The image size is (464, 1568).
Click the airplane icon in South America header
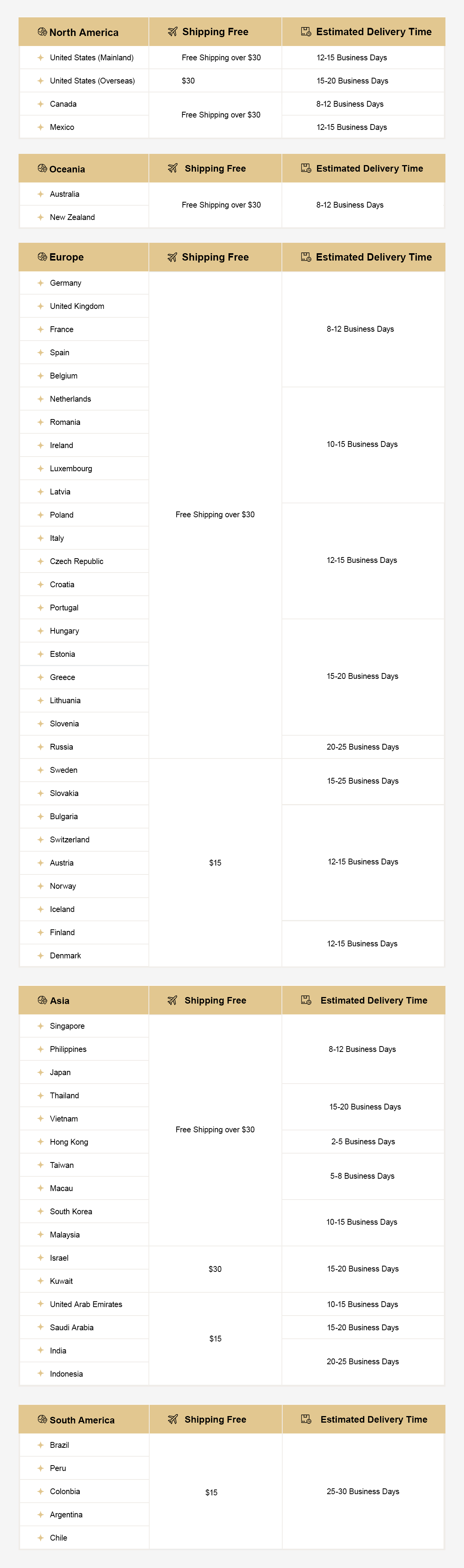click(172, 1420)
